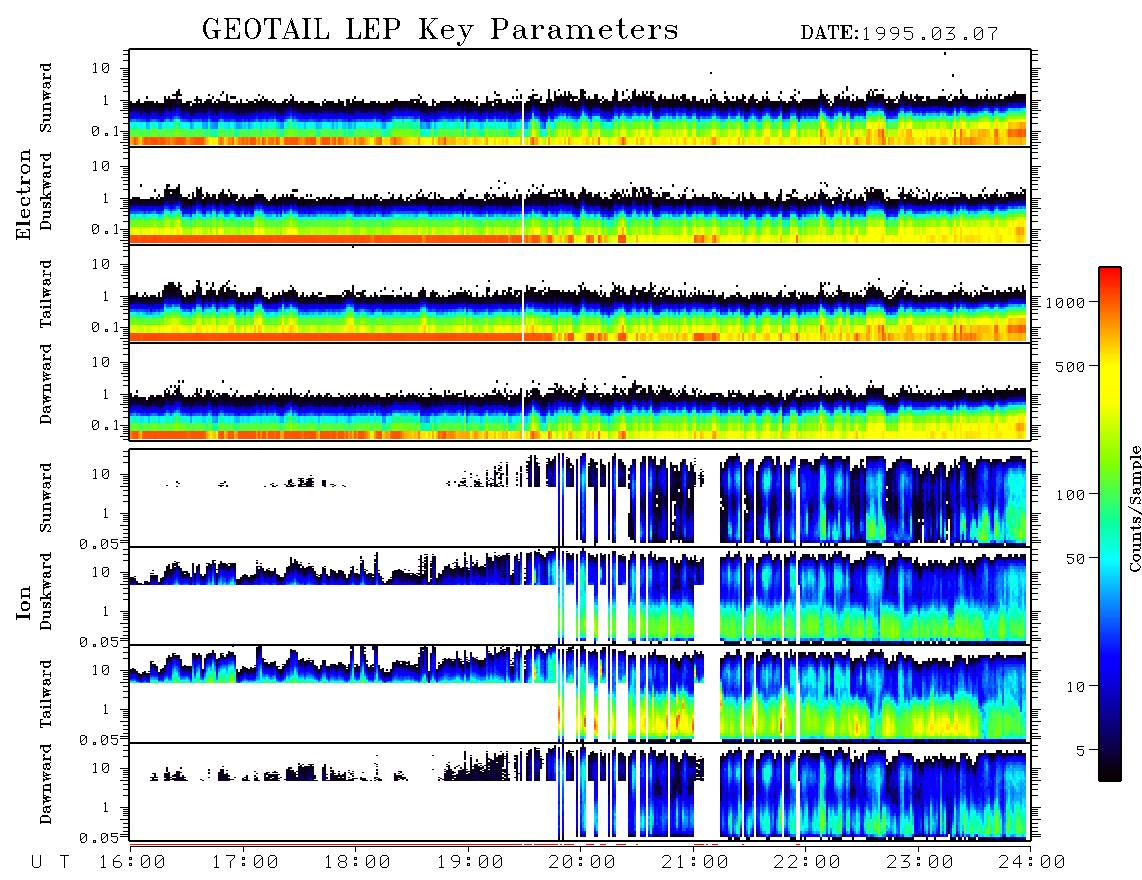Screen dimensions: 1142x880
Task: Click the 1000 colorbar tick label
Action: [1065, 302]
